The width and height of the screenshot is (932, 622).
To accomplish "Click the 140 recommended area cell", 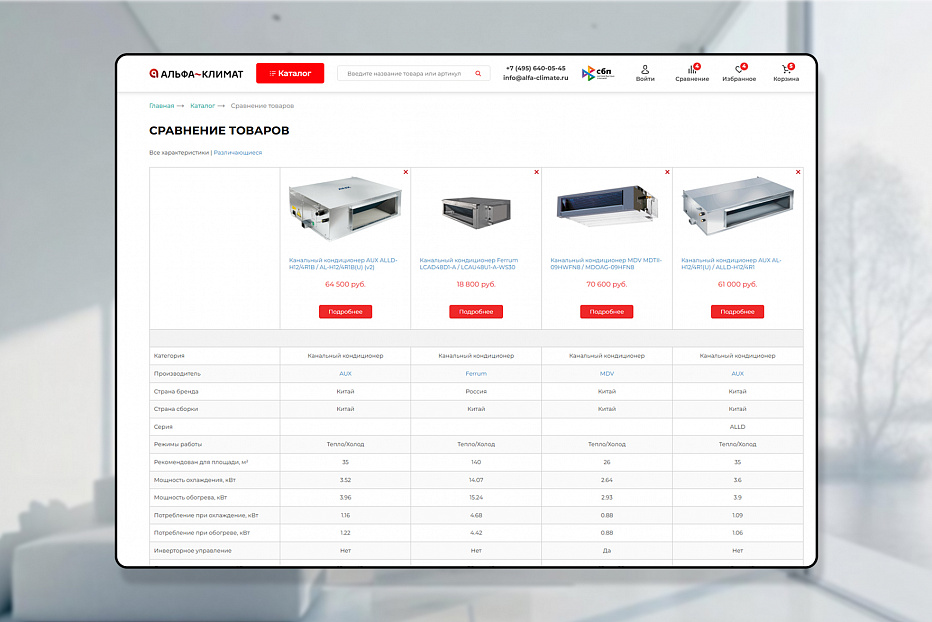I will point(476,462).
